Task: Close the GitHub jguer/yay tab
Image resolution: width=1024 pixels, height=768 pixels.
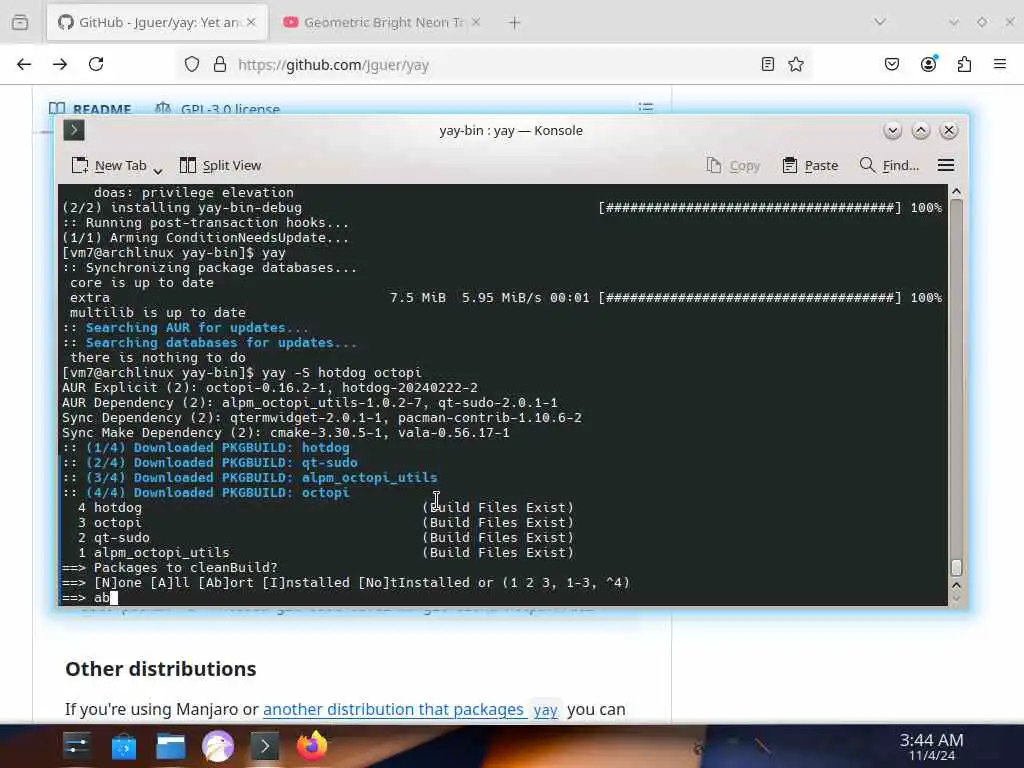Action: pyautogui.click(x=251, y=22)
